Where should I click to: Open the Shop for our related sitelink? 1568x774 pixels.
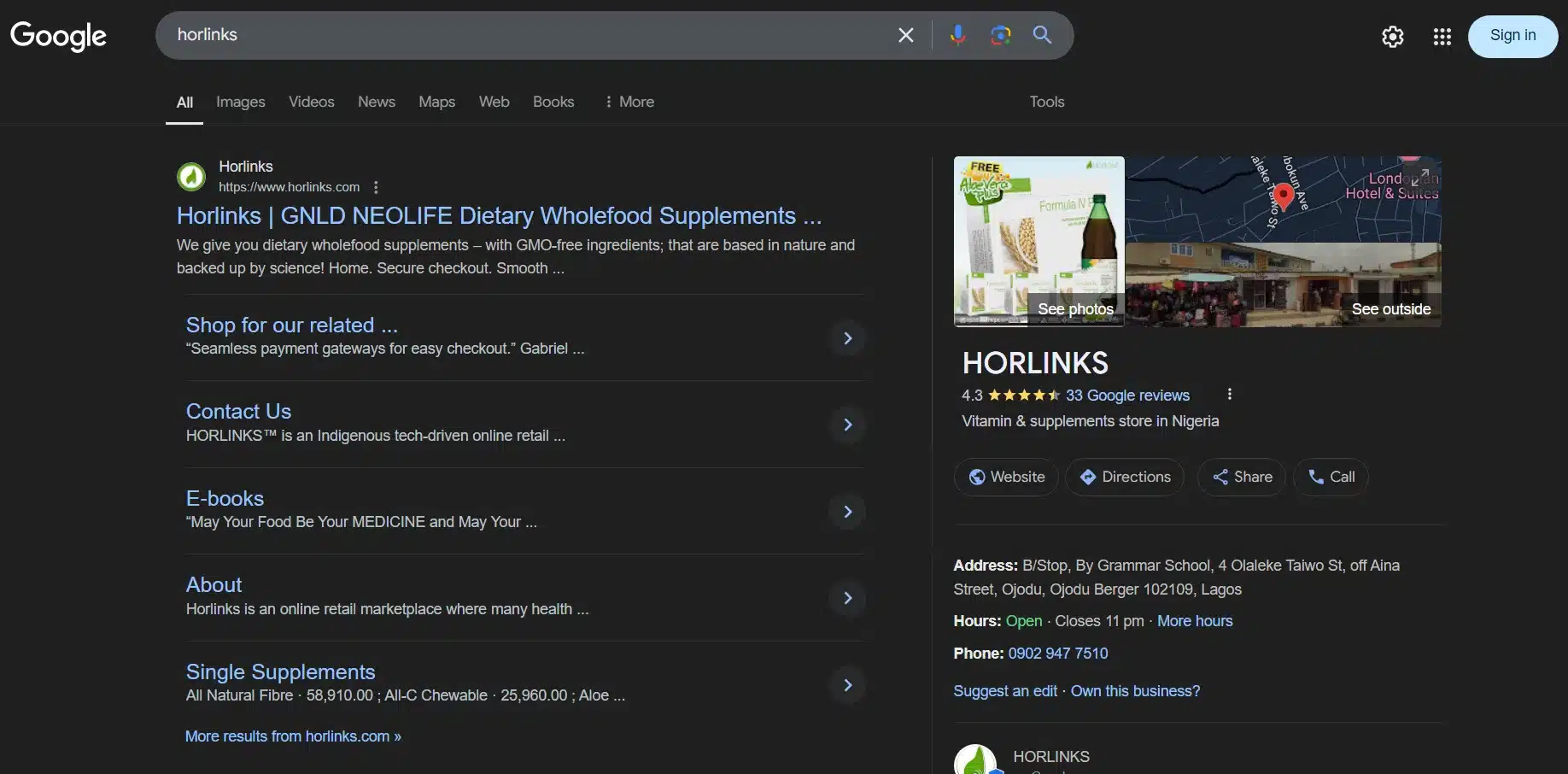292,325
